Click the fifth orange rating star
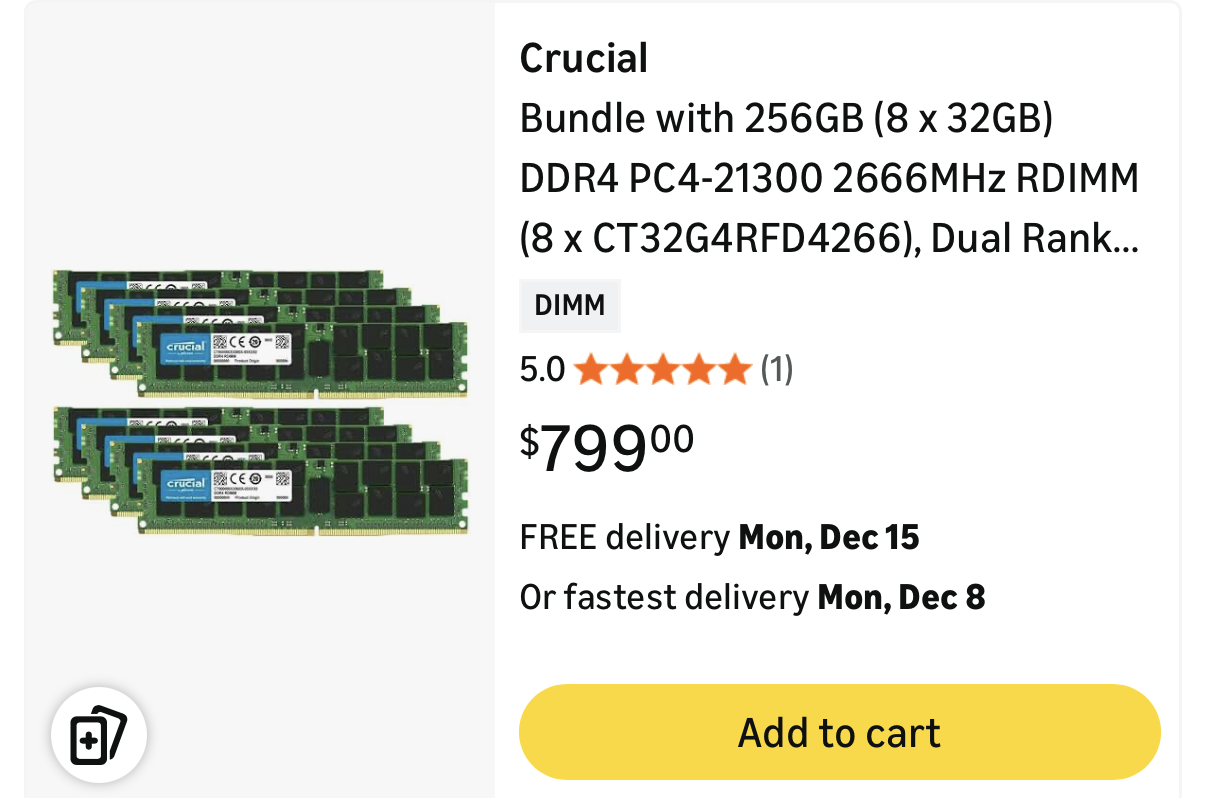The height and width of the screenshot is (798, 1206). pos(735,370)
